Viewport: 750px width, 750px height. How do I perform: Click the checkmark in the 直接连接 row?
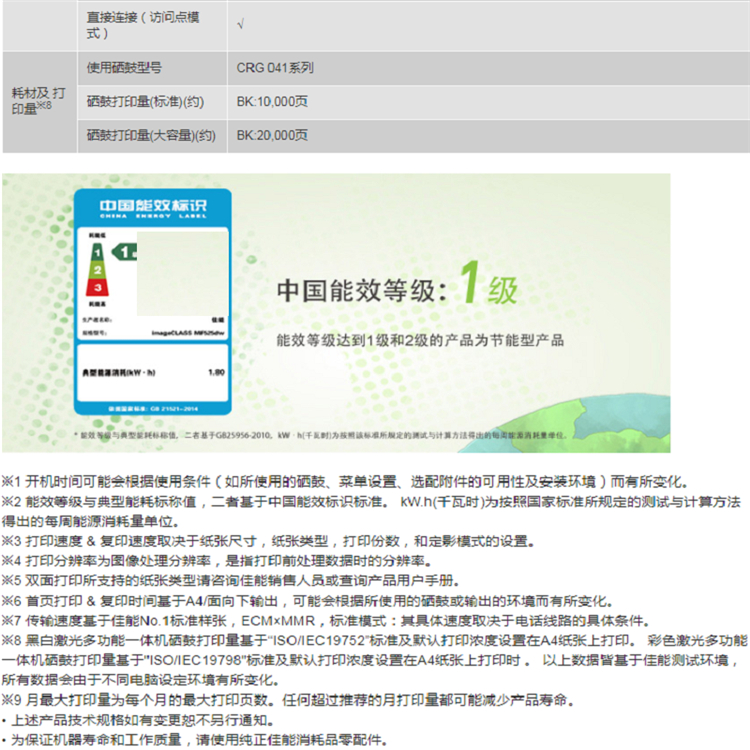[x=240, y=18]
